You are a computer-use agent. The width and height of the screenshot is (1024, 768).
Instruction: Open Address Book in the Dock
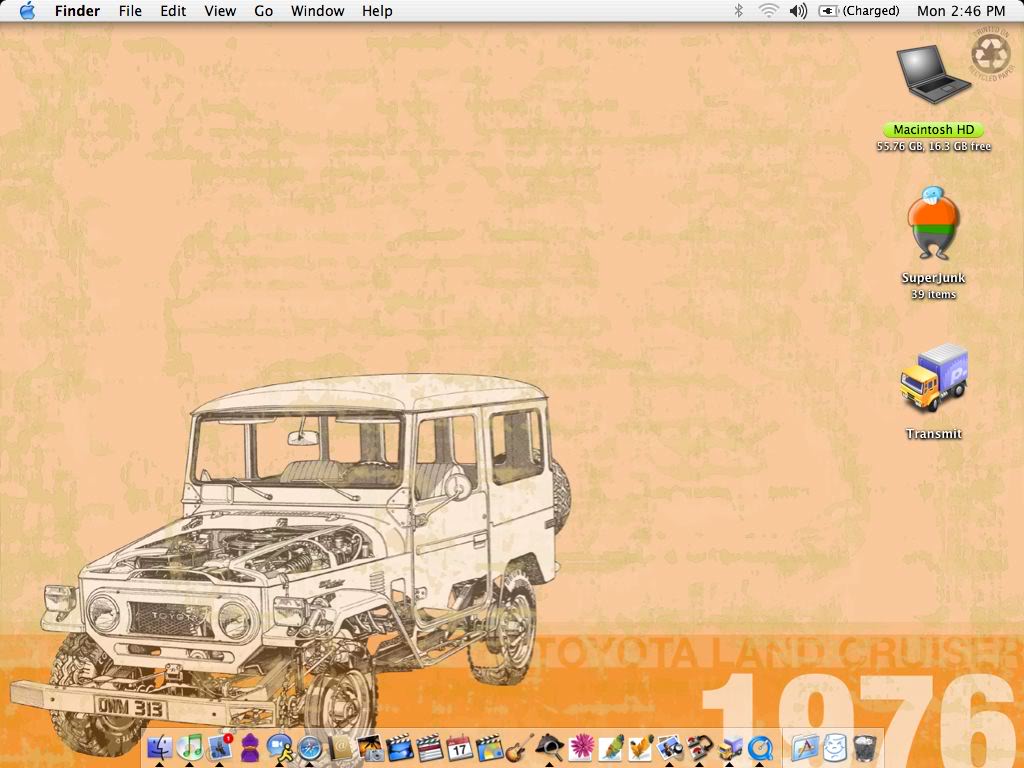[340, 747]
